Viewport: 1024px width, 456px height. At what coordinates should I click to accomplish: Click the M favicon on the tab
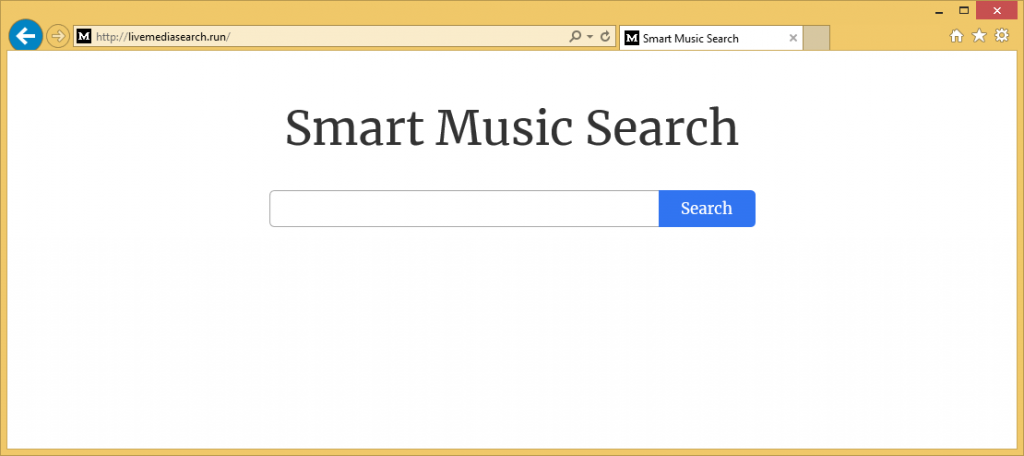[x=631, y=38]
